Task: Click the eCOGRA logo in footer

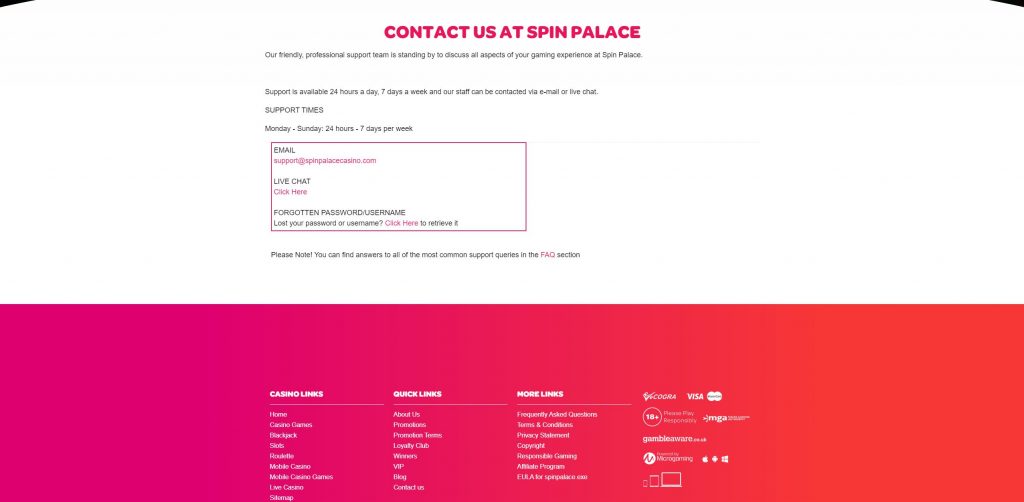Action: coord(659,396)
